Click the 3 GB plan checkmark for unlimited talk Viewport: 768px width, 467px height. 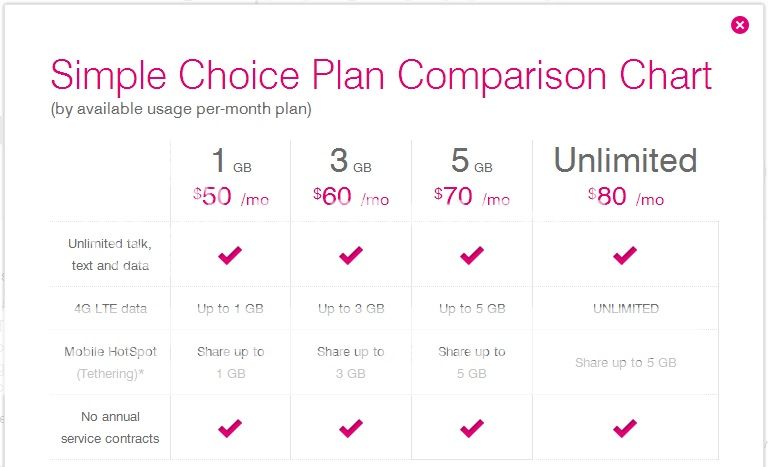(351, 255)
